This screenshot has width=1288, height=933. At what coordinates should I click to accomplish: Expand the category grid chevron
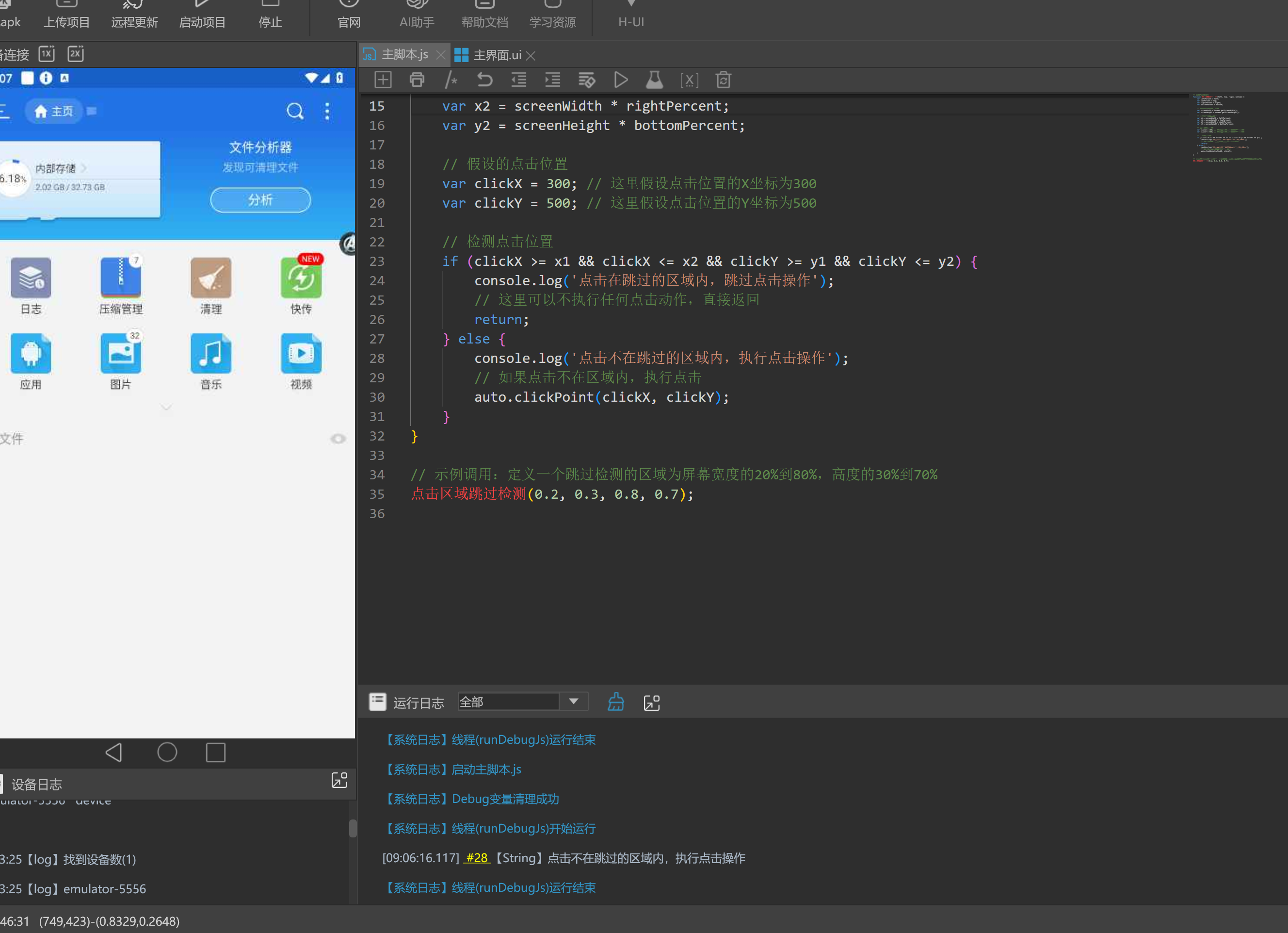click(166, 408)
